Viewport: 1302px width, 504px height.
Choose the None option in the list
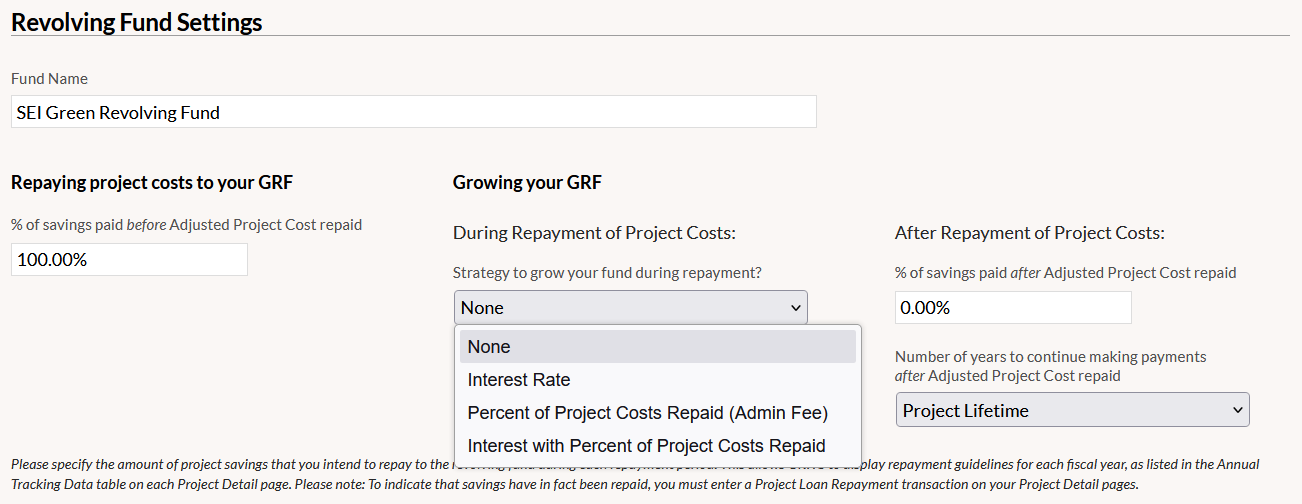tap(658, 347)
